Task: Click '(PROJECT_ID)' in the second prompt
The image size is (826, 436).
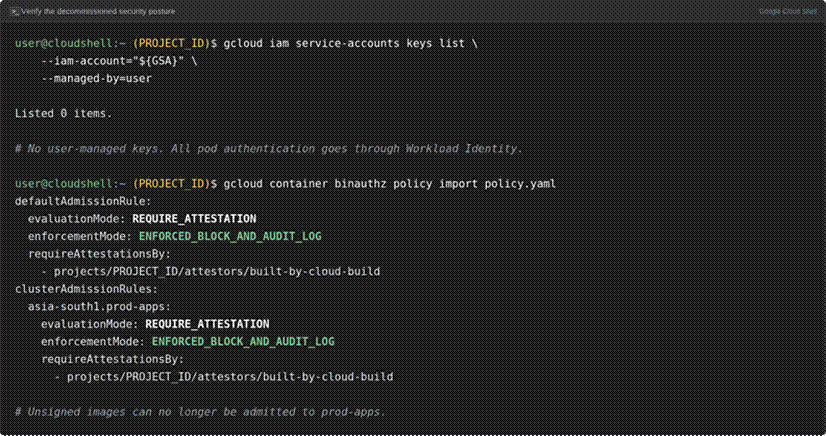Action: tap(172, 184)
